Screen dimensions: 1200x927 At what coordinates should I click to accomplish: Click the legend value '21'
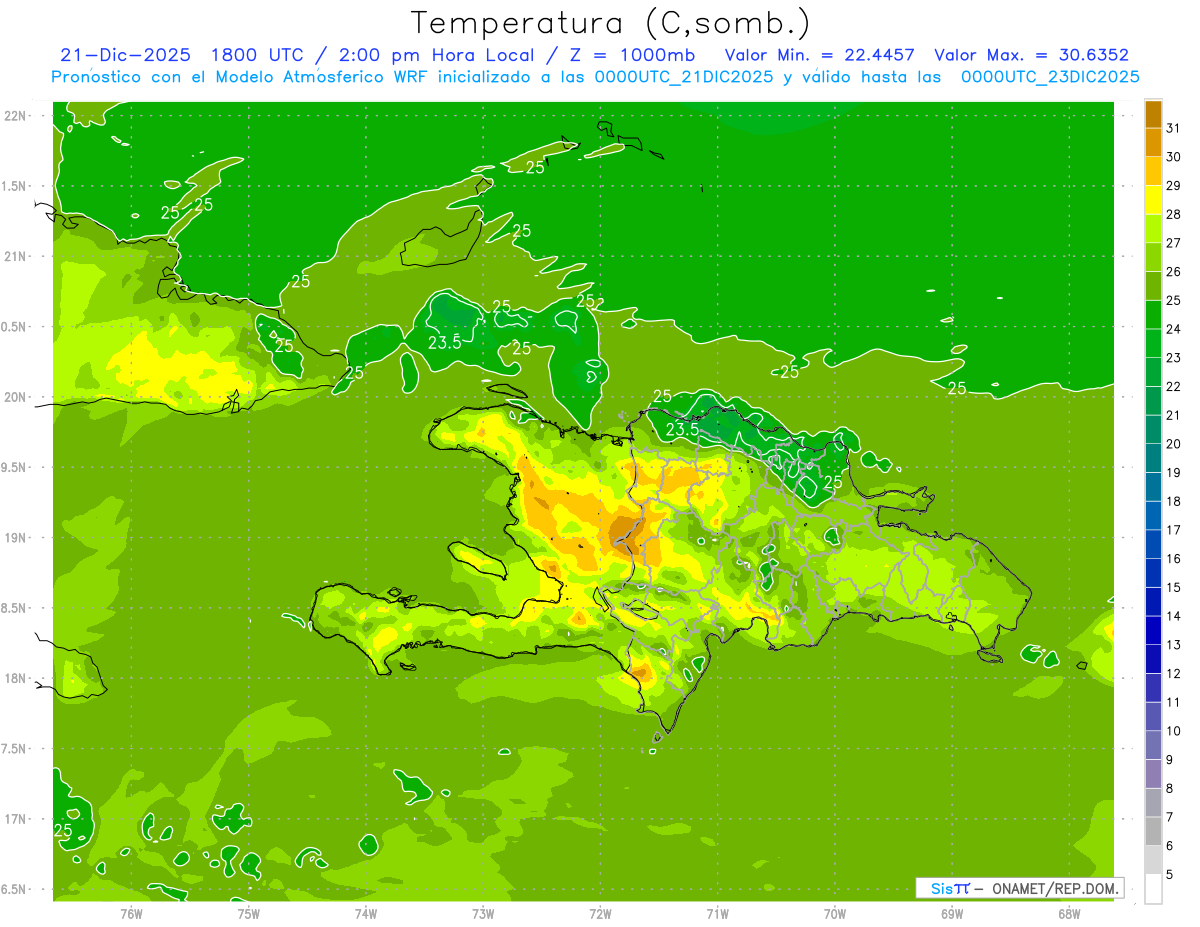[1174, 415]
